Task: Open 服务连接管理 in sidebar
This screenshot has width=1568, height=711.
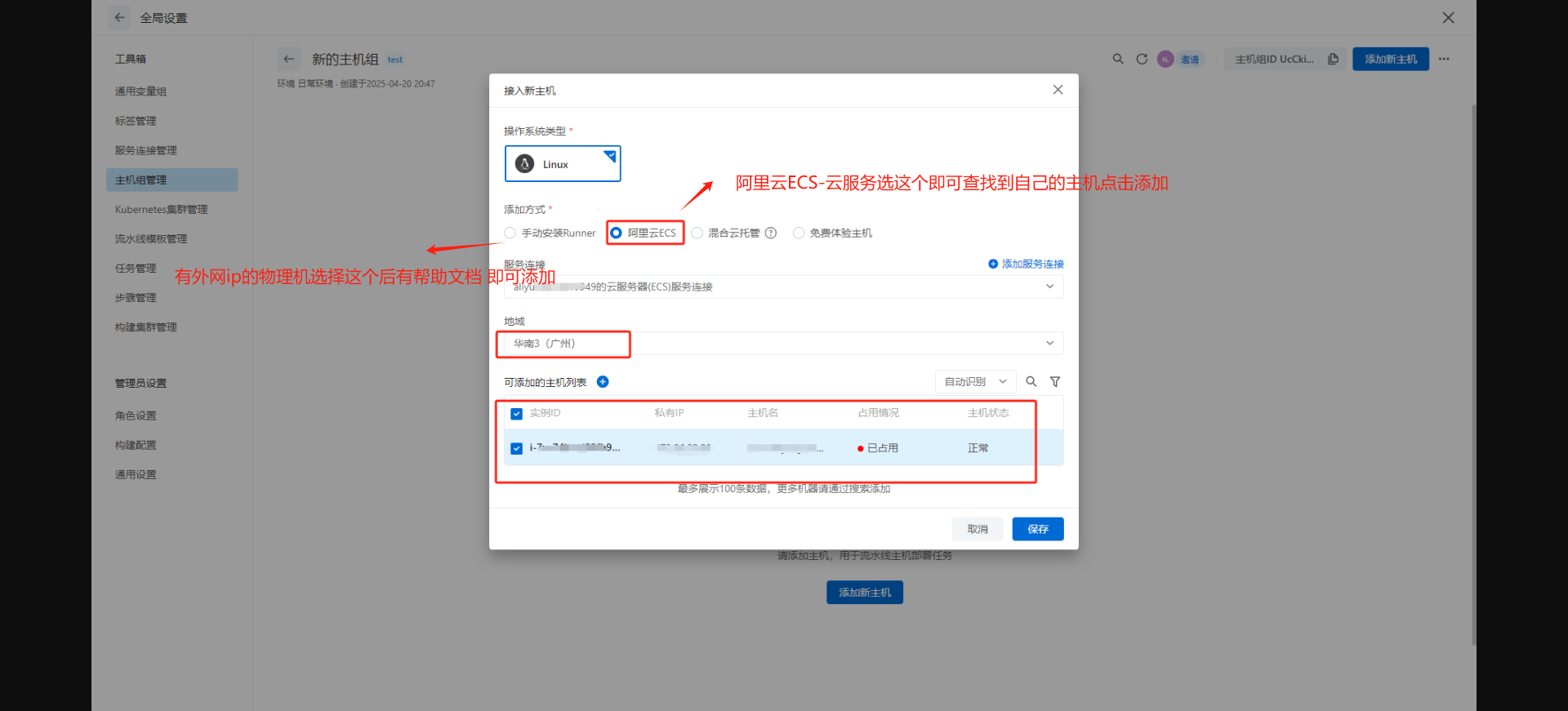Action: click(146, 150)
